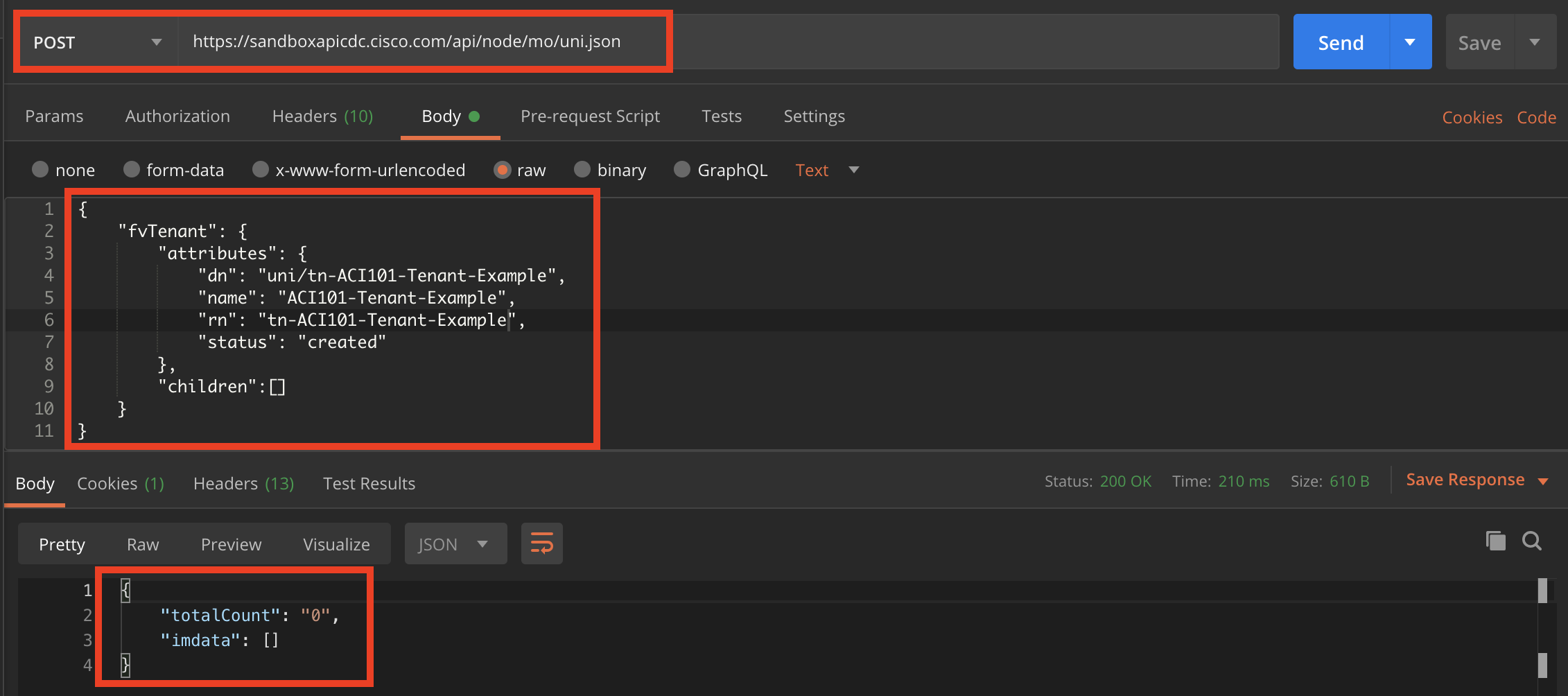Toggle the wrap lines icon in response
Viewport: 1568px width, 696px height.
click(541, 543)
